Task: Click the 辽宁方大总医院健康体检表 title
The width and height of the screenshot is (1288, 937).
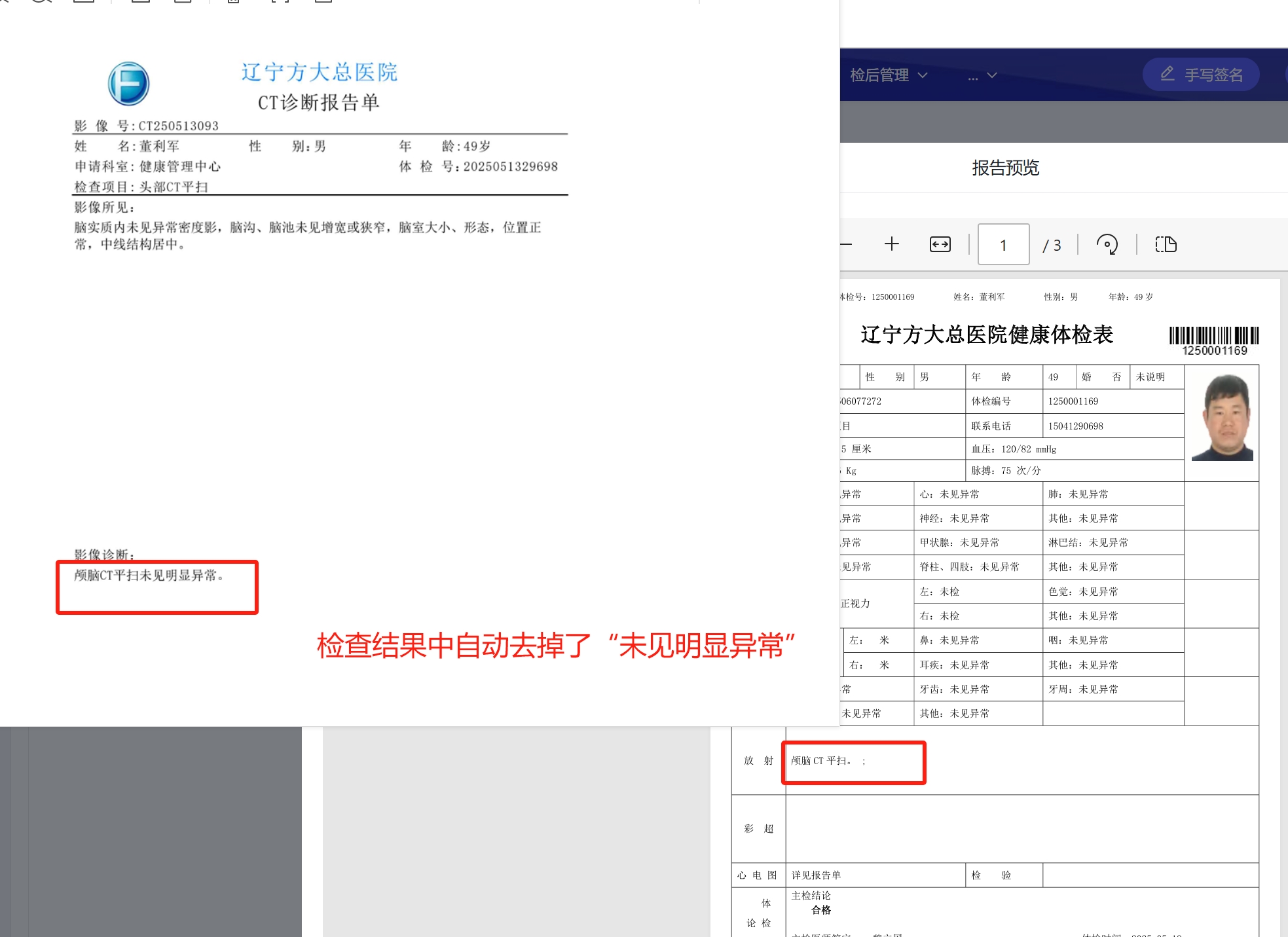Action: [x=987, y=335]
